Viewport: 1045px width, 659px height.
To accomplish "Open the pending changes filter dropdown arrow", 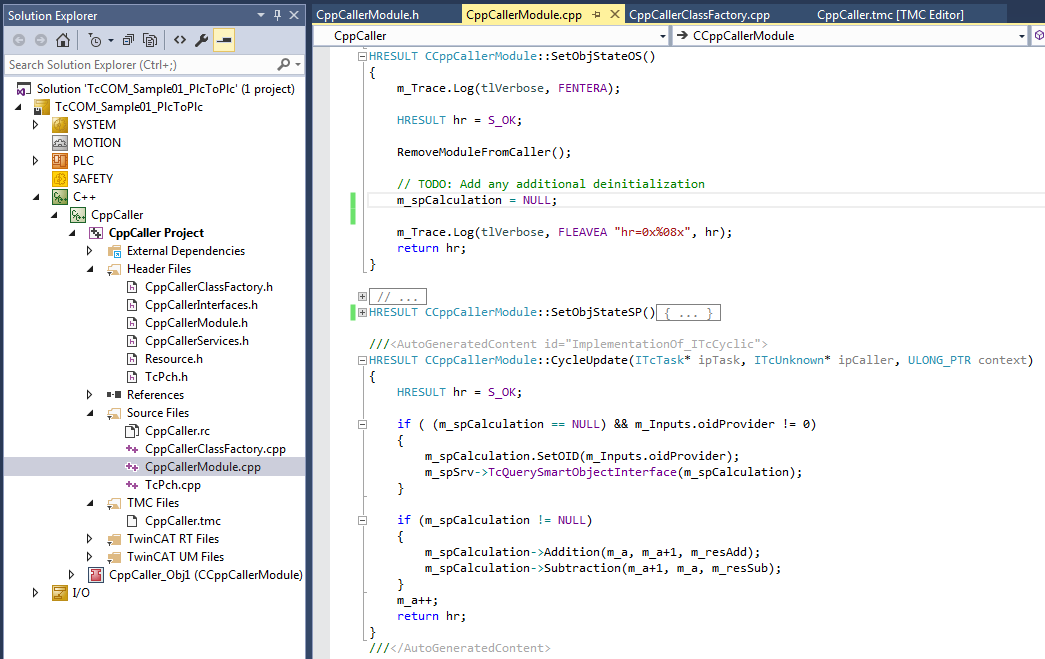I will pos(111,41).
